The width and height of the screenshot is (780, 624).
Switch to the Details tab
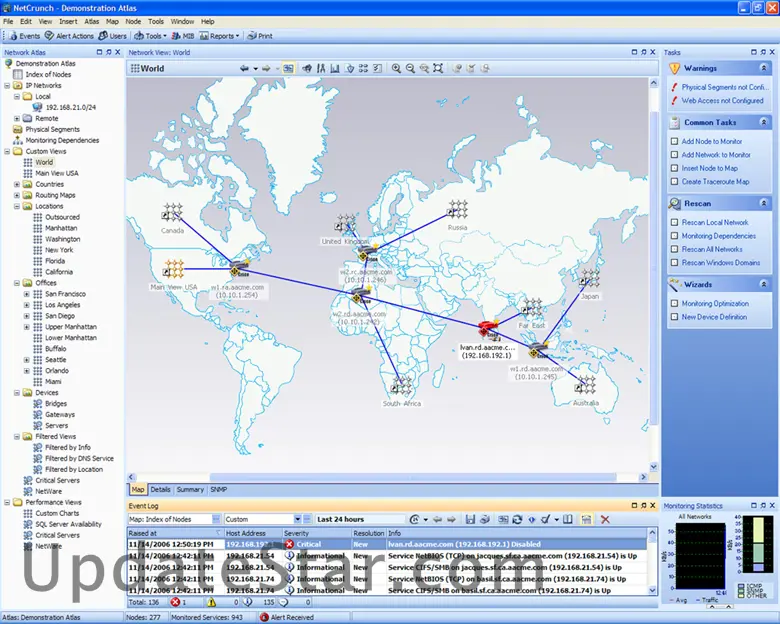point(160,490)
